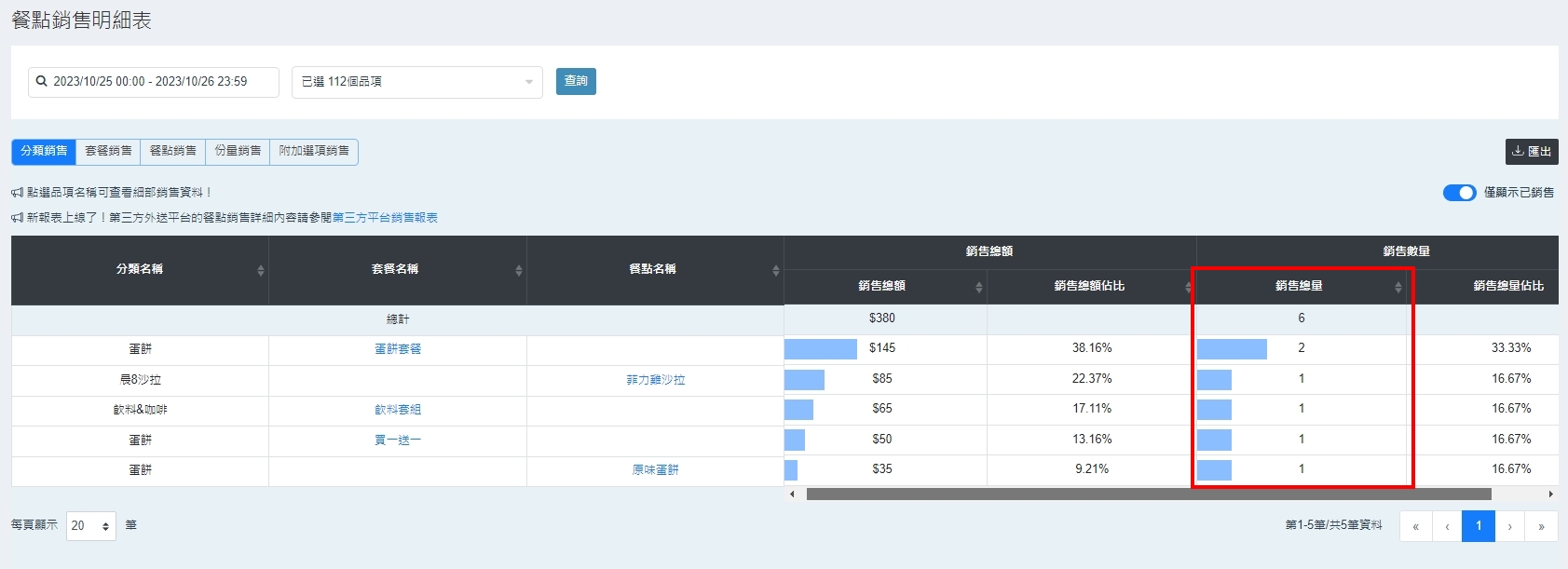1568x569 pixels.
Task: Open the 已選 112個品項 dropdown
Action: tap(416, 82)
